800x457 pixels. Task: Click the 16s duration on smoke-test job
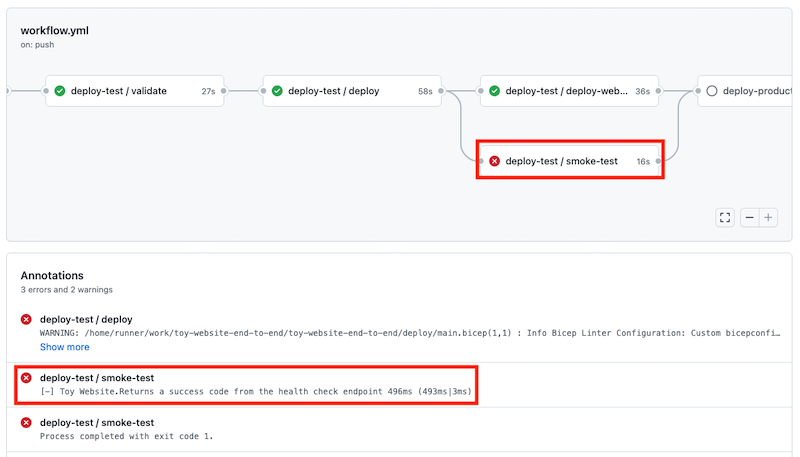(x=643, y=162)
